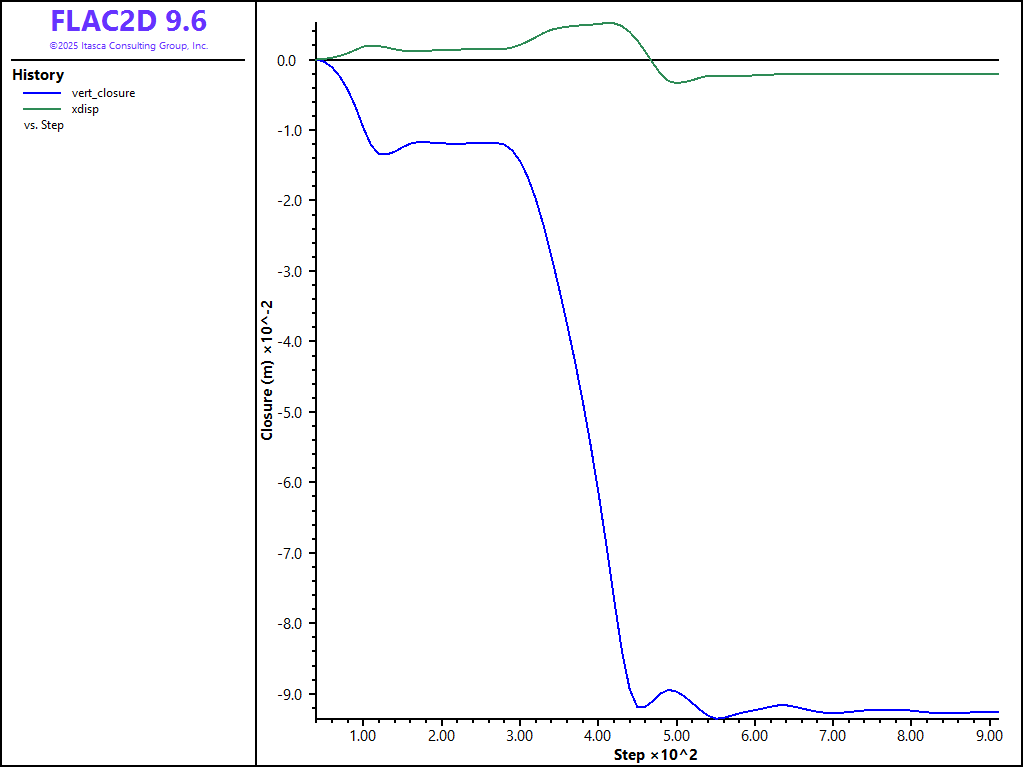This screenshot has width=1024, height=768.
Task: Click the 7.00 x-axis tick label
Action: (x=832, y=735)
